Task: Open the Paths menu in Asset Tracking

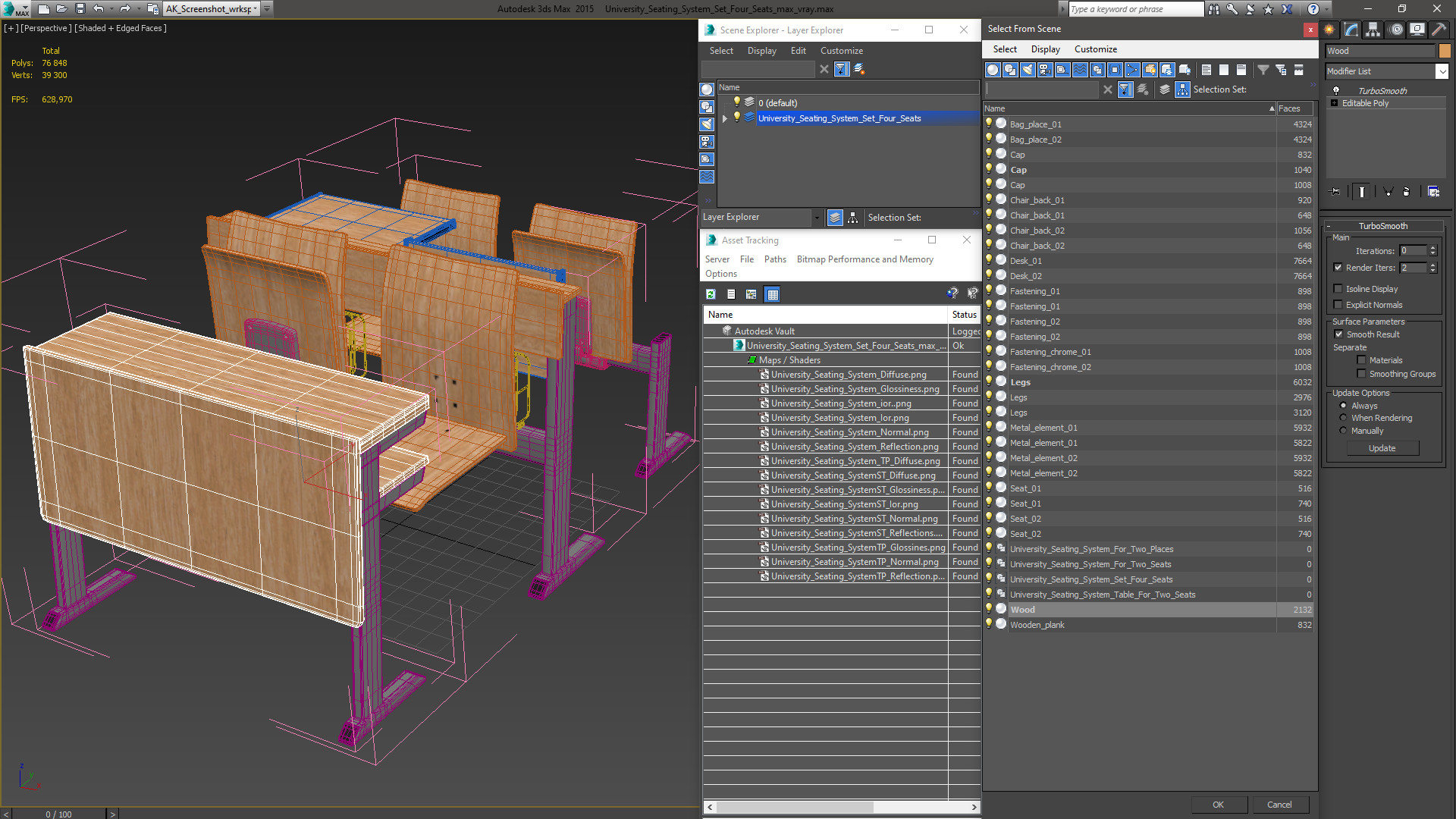Action: 774,259
